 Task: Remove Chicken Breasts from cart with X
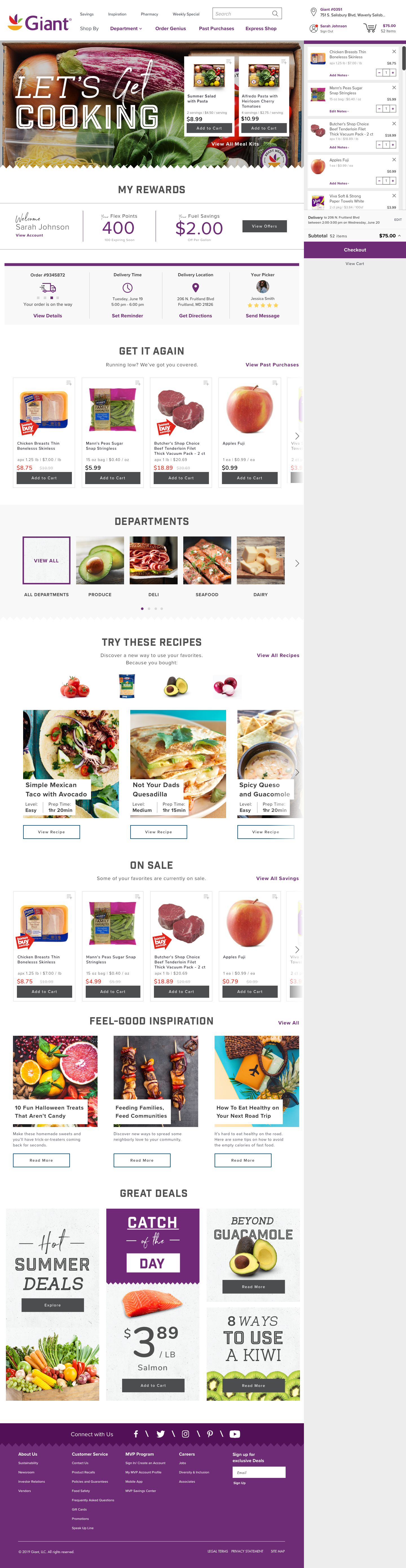(x=394, y=52)
